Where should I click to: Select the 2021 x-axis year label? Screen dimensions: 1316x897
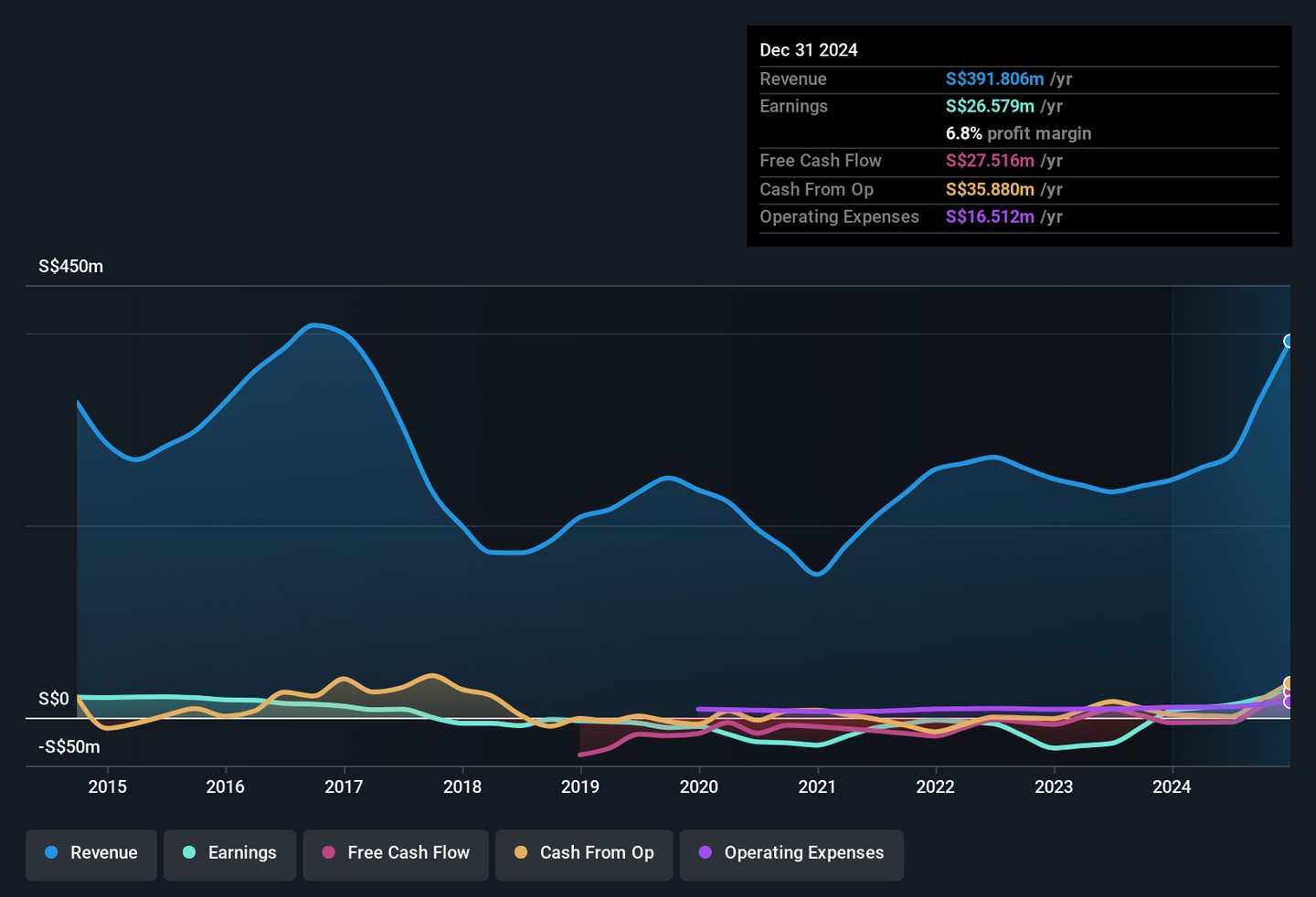[x=817, y=786]
